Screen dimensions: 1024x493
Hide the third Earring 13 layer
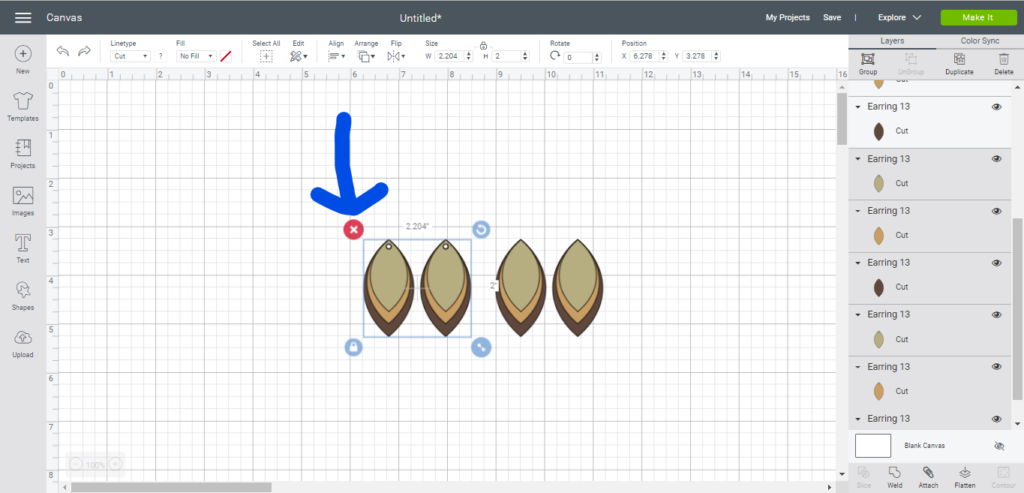[997, 211]
